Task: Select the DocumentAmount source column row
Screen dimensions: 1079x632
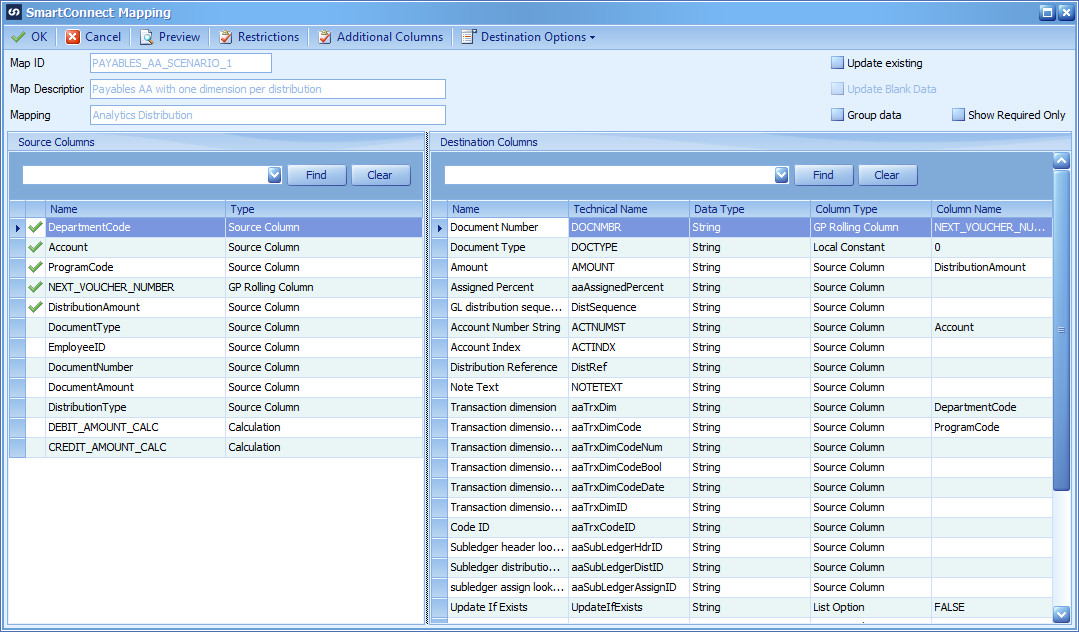Action: pos(216,387)
